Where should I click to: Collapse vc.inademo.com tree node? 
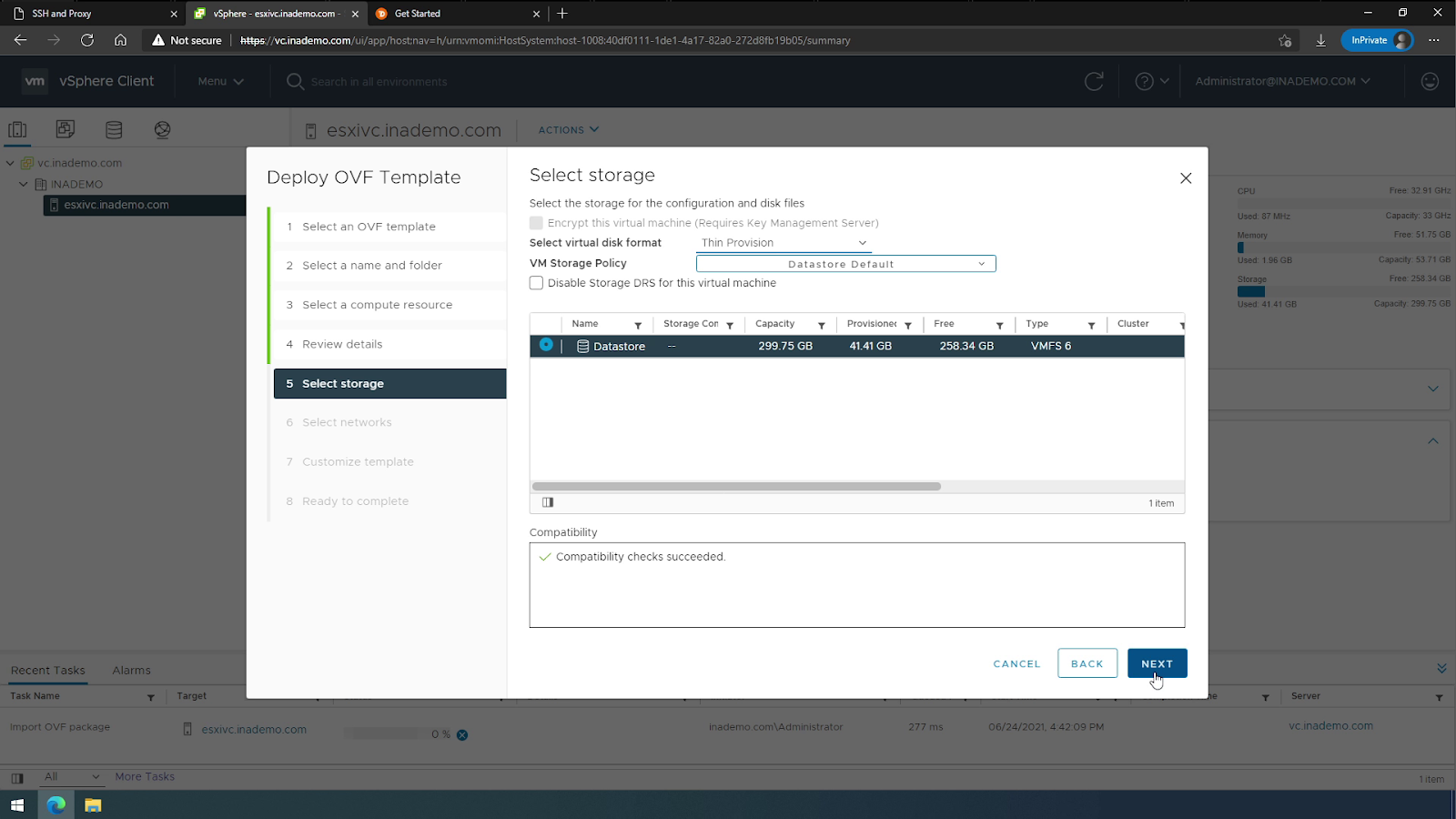[10, 163]
